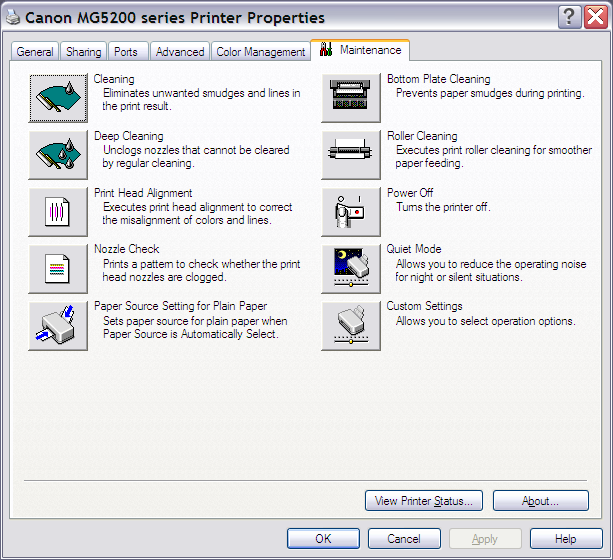Open the Ports tab
613x560 pixels.
click(126, 52)
